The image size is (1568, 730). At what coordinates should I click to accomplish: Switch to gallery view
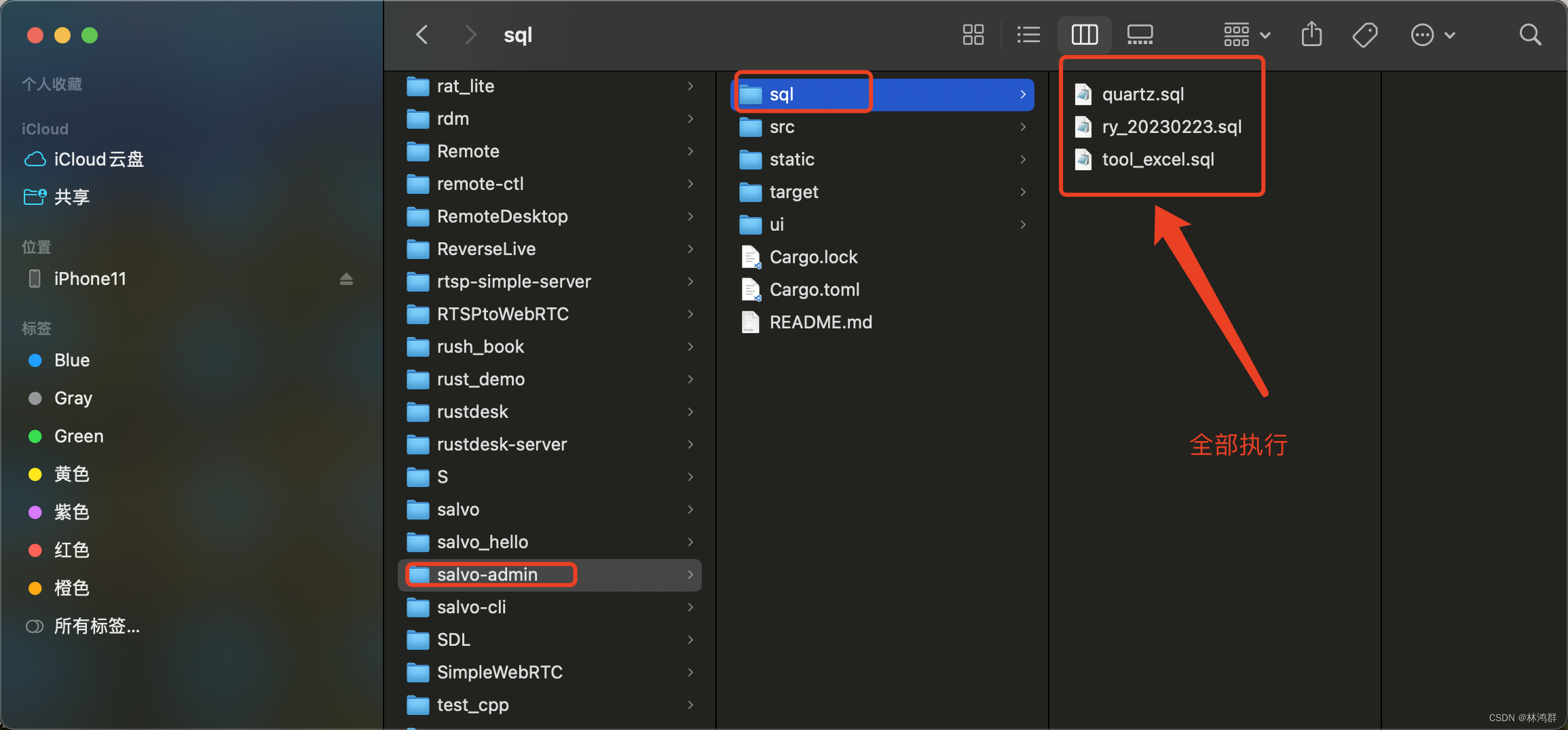(1140, 35)
